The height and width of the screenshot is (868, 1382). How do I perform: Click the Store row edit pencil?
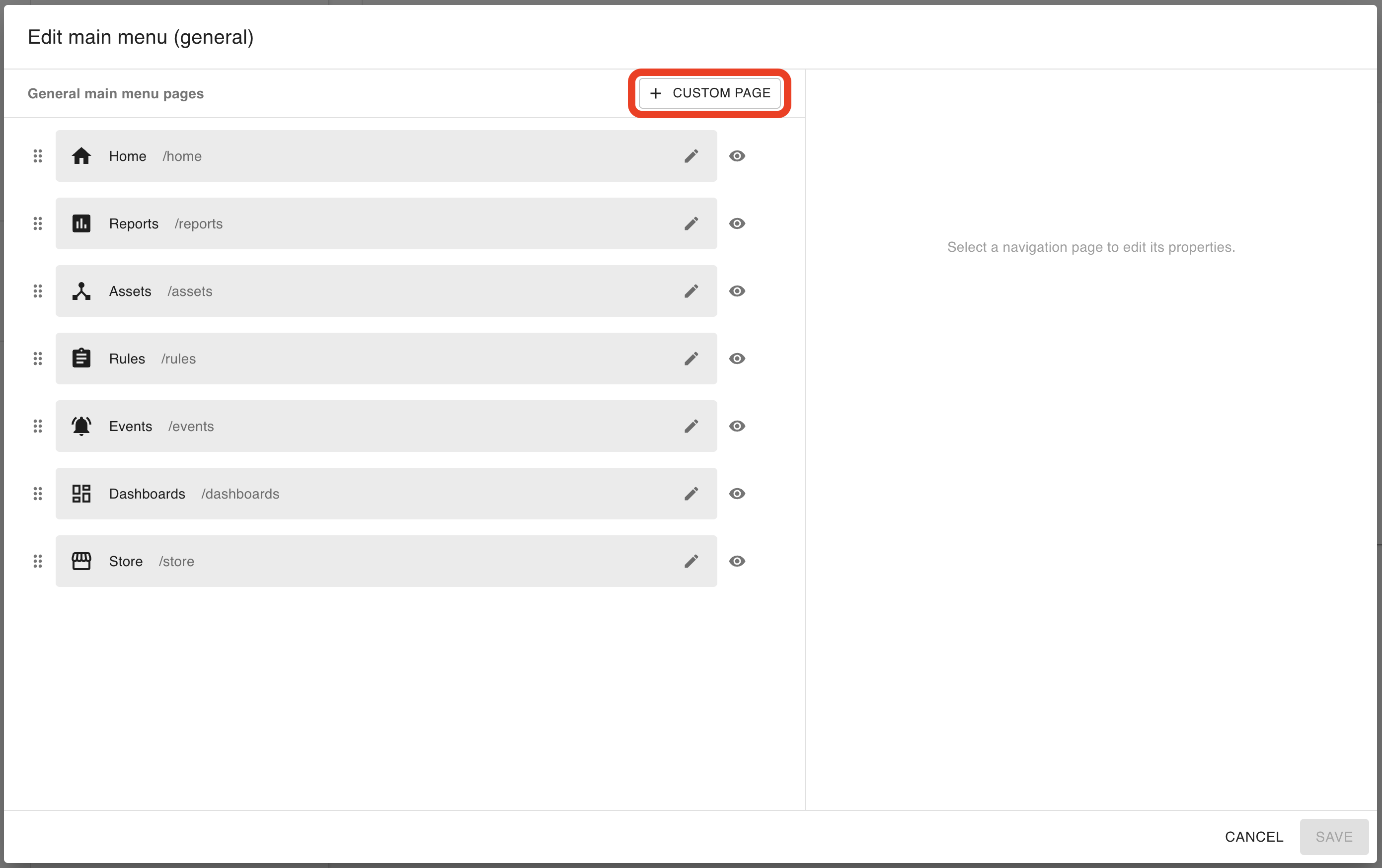[691, 561]
